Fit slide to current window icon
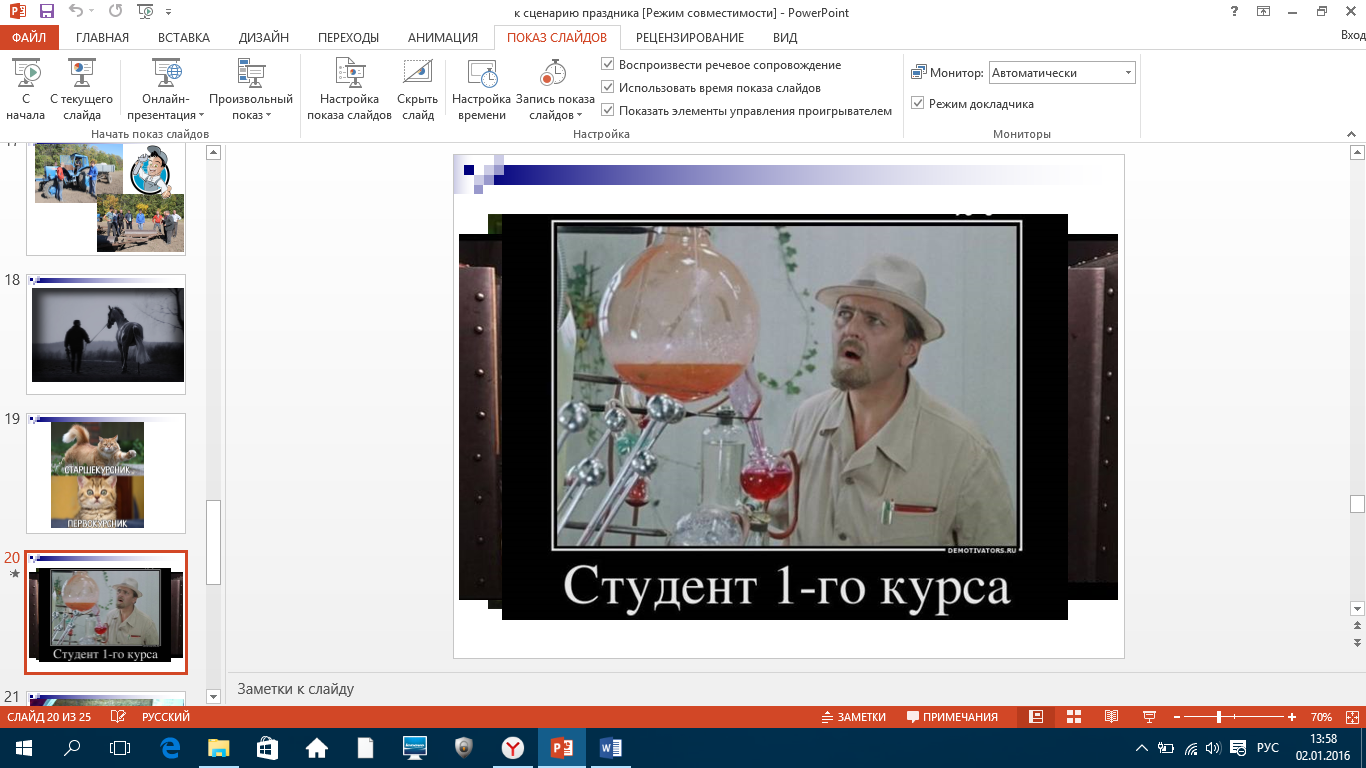 [1351, 717]
